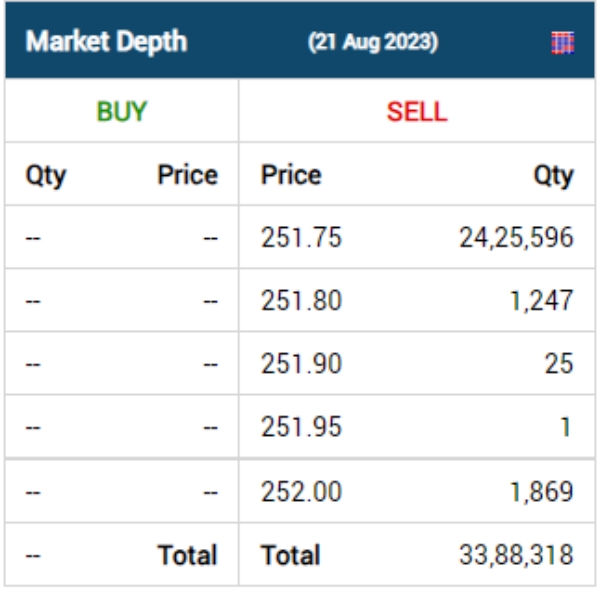Viewport: 600px width, 596px height.
Task: Select the BUY column header
Action: (x=122, y=111)
